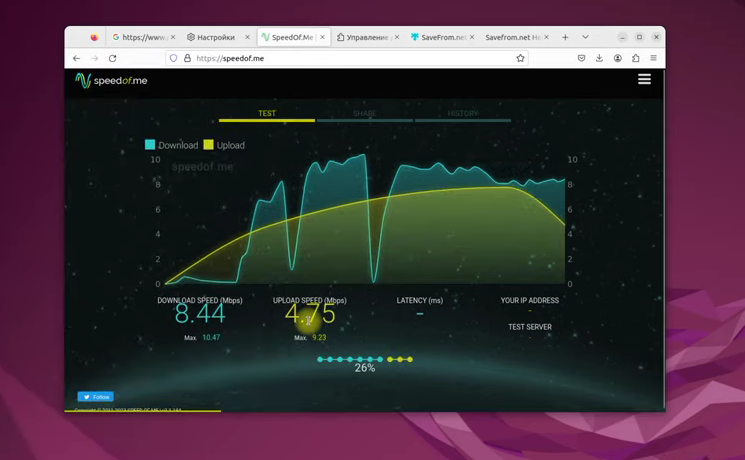Toggle the Download legend series
This screenshot has height=460, width=745.
(x=172, y=145)
